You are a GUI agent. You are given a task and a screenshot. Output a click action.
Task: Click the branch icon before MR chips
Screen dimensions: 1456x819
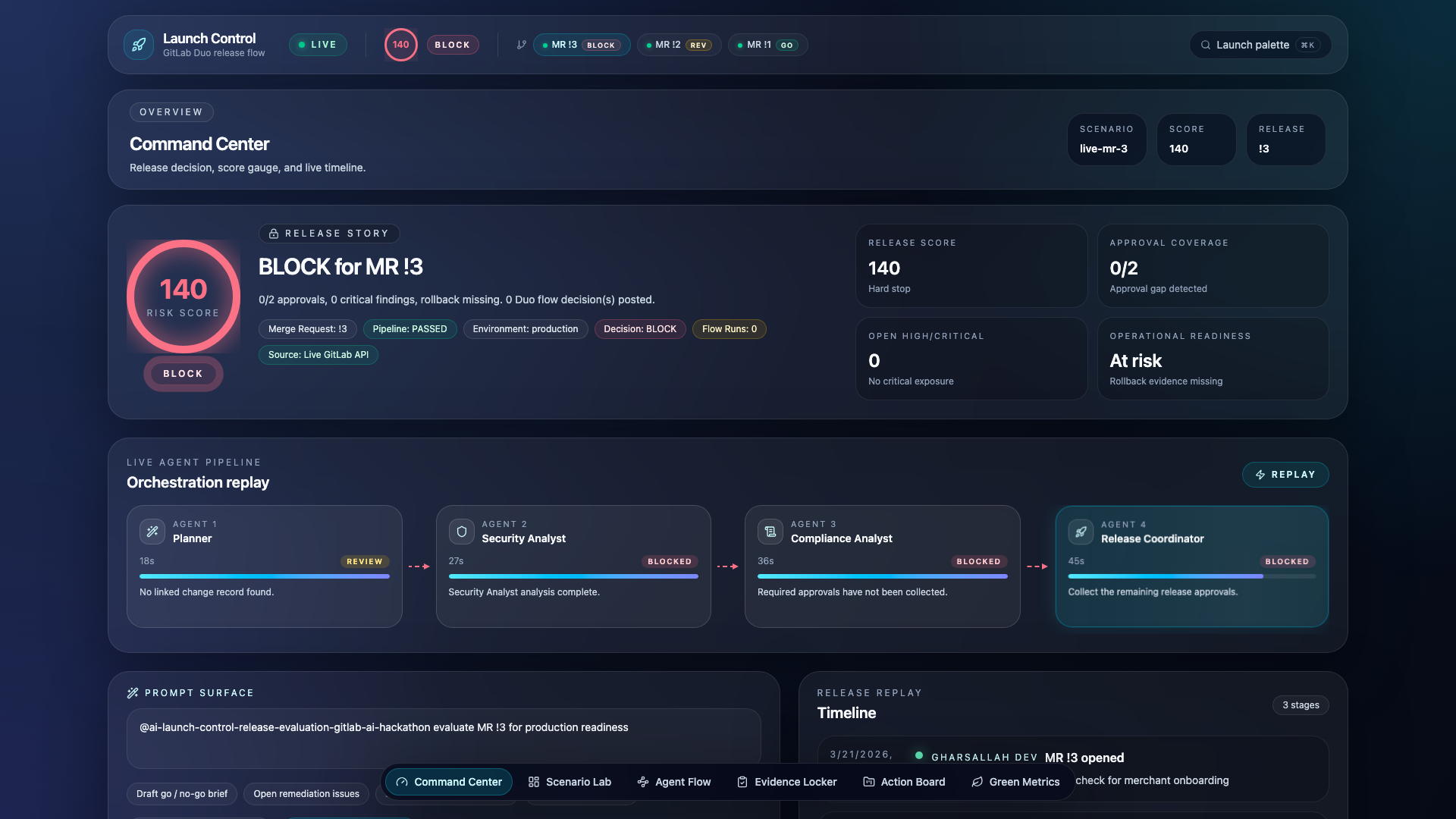tap(521, 45)
